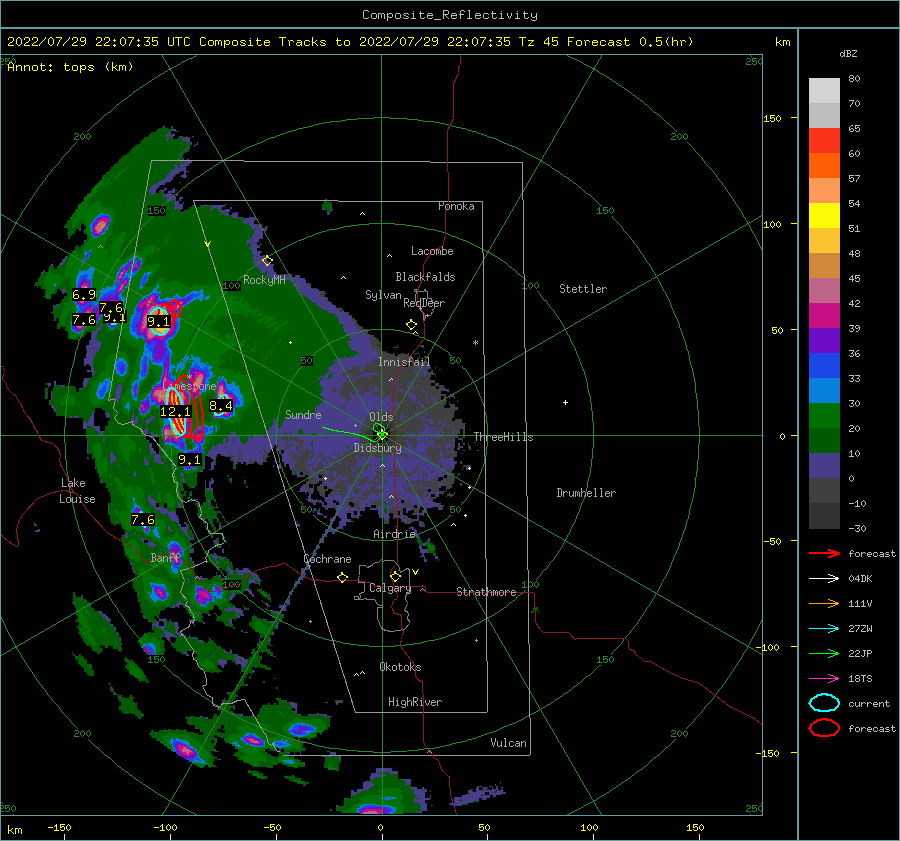Click the ThreeHills city label
The image size is (900, 841).
point(503,437)
